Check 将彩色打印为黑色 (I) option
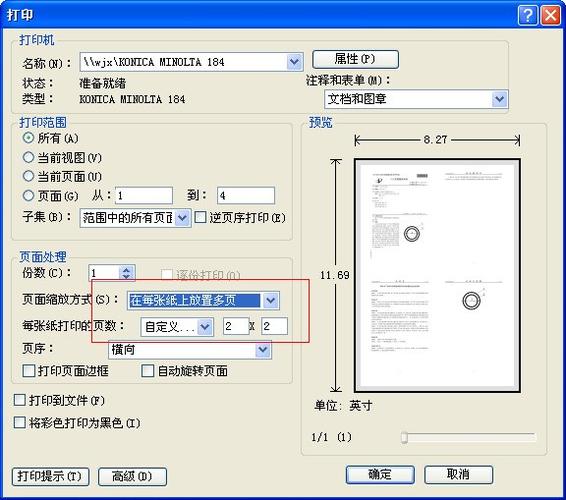Screen dimensions: 566x500 pyautogui.click(x=19, y=422)
